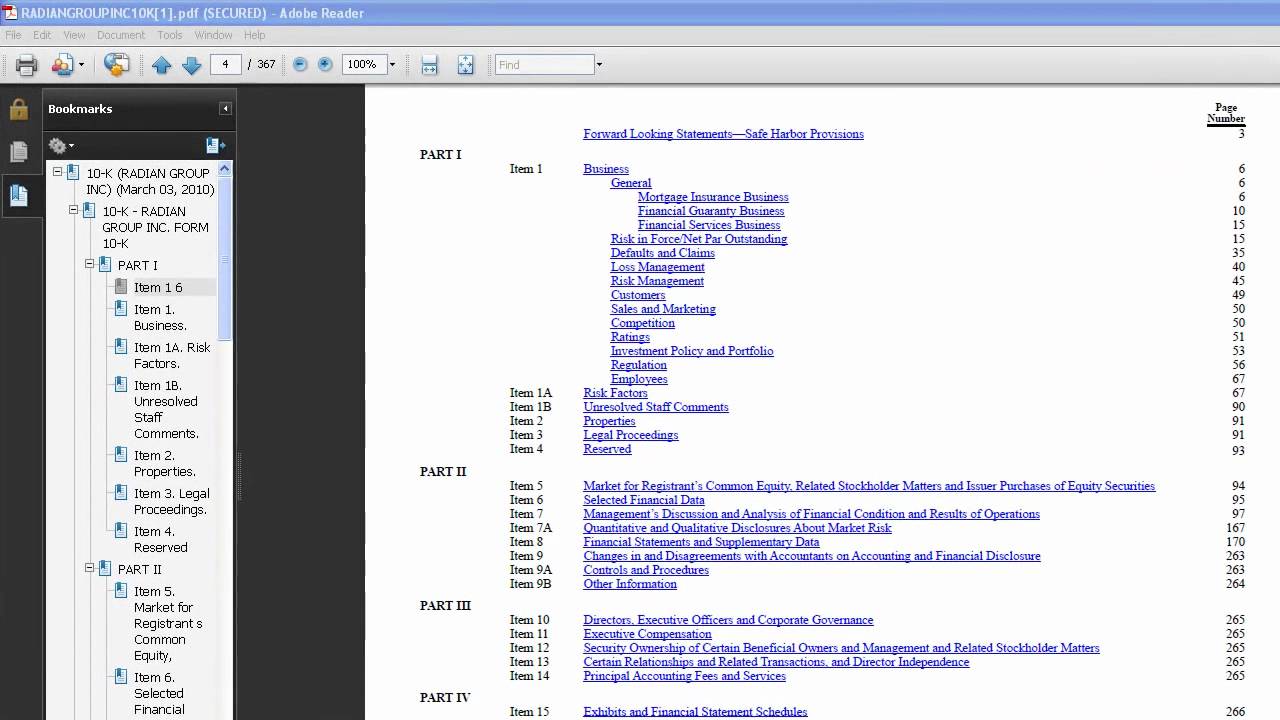Open the File menu
The width and height of the screenshot is (1280, 720).
13,35
